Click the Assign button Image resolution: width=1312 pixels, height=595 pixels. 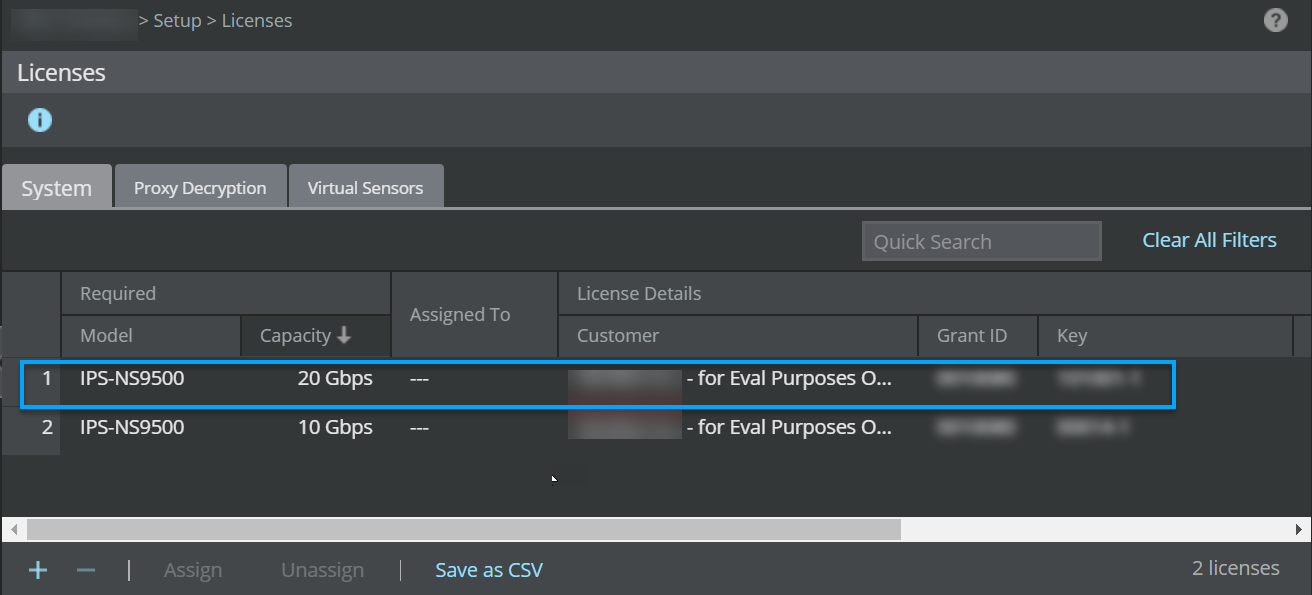click(x=193, y=570)
